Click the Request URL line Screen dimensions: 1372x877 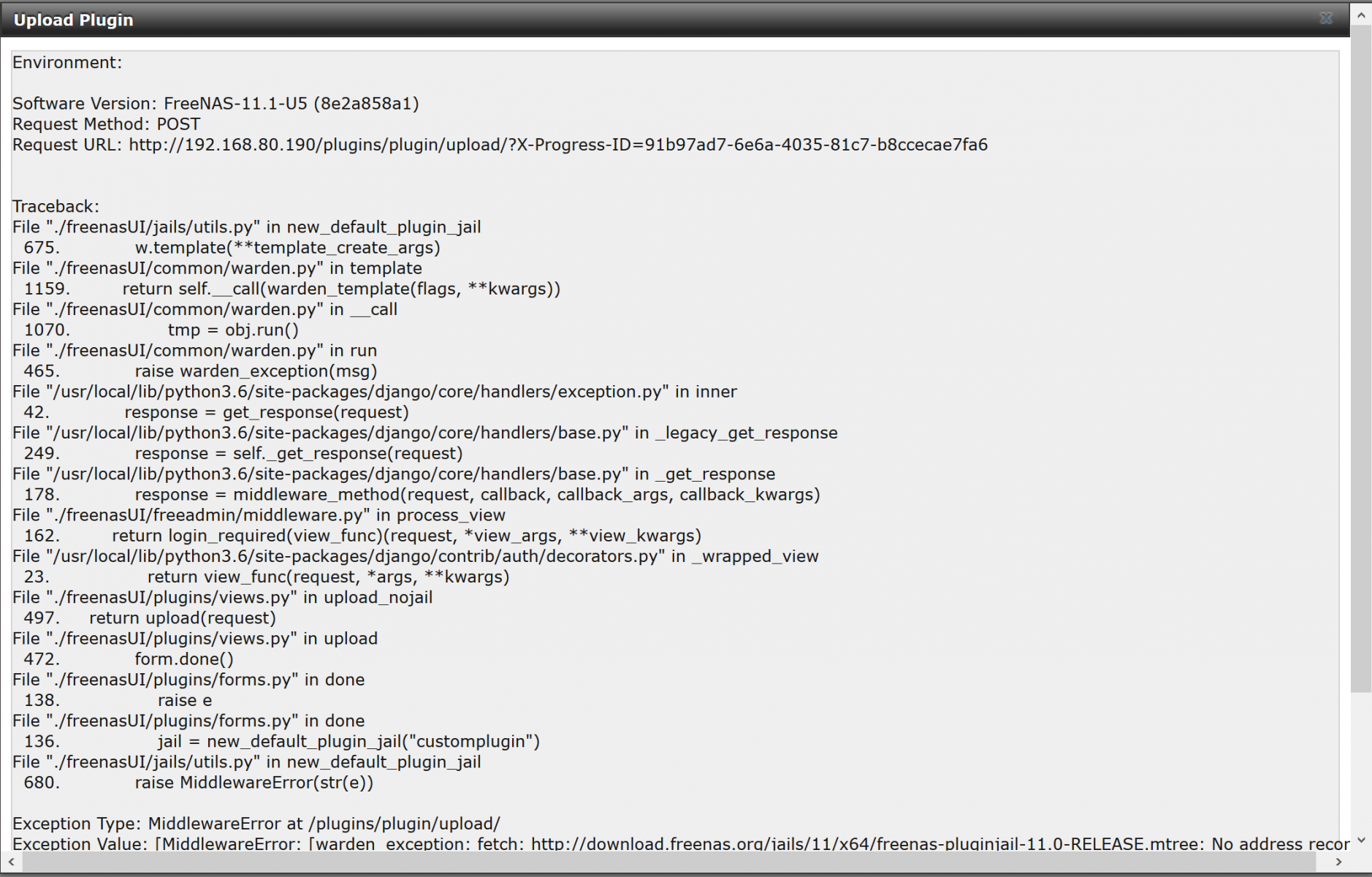tap(500, 145)
